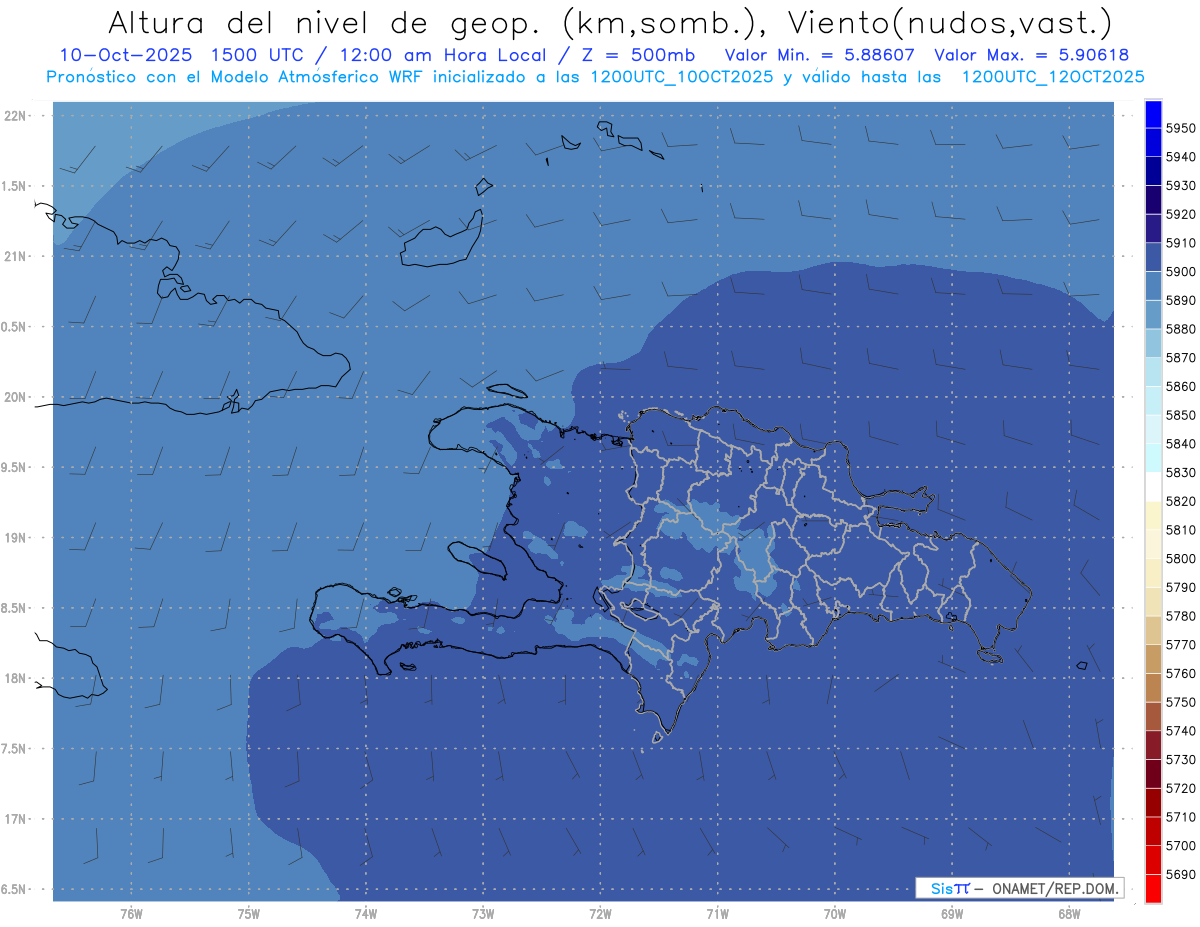
Task: Click colorbar swatch between 5900 and 5910
Action: pyautogui.click(x=1152, y=257)
